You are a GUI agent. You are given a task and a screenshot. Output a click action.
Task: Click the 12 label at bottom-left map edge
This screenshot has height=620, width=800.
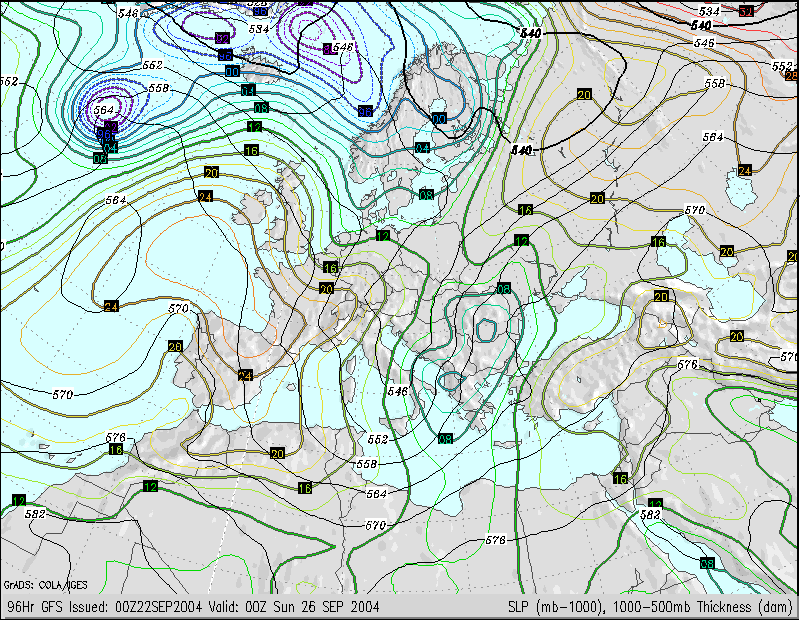pyautogui.click(x=18, y=500)
